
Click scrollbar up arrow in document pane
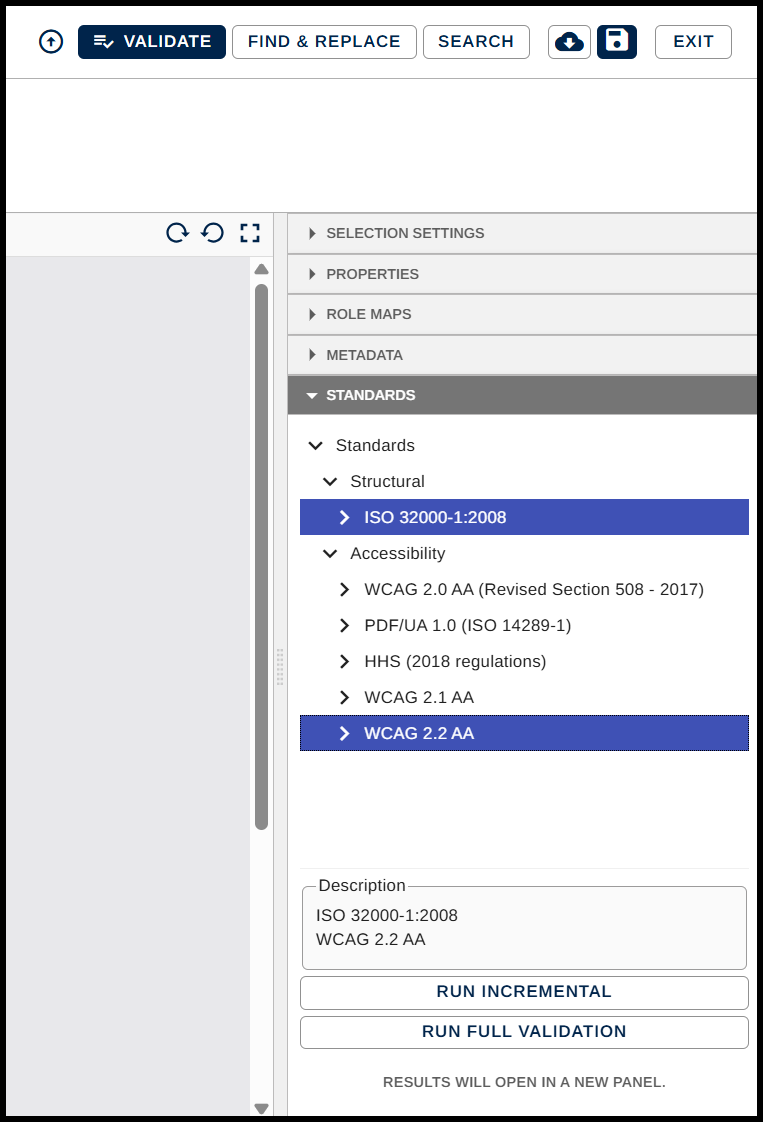[x=261, y=269]
